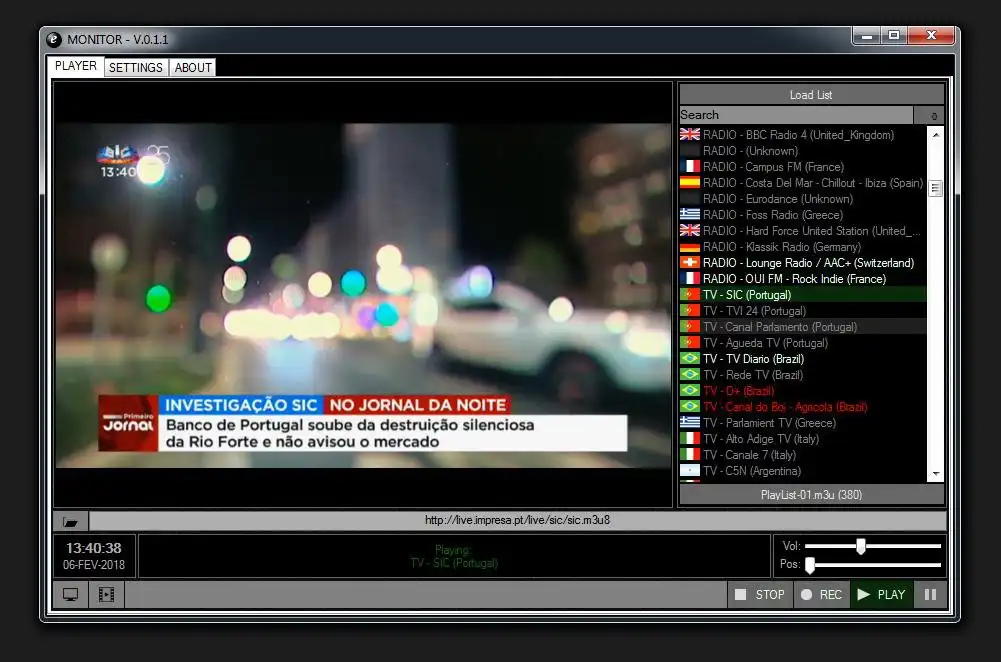The image size is (1001, 662).
Task: Select TV - Canale 7 (Italy)
Action: click(x=803, y=455)
